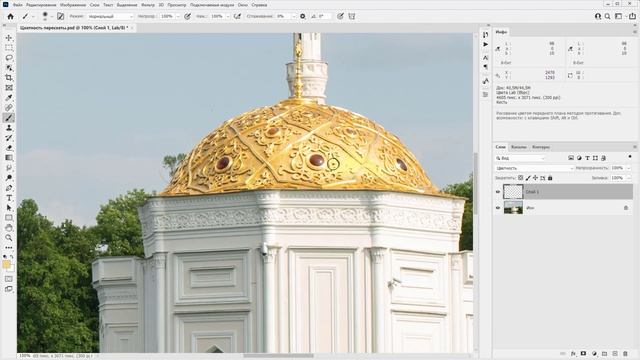This screenshot has width=640, height=360.
Task: Open the layer filter type dropdown
Action: tap(520, 158)
